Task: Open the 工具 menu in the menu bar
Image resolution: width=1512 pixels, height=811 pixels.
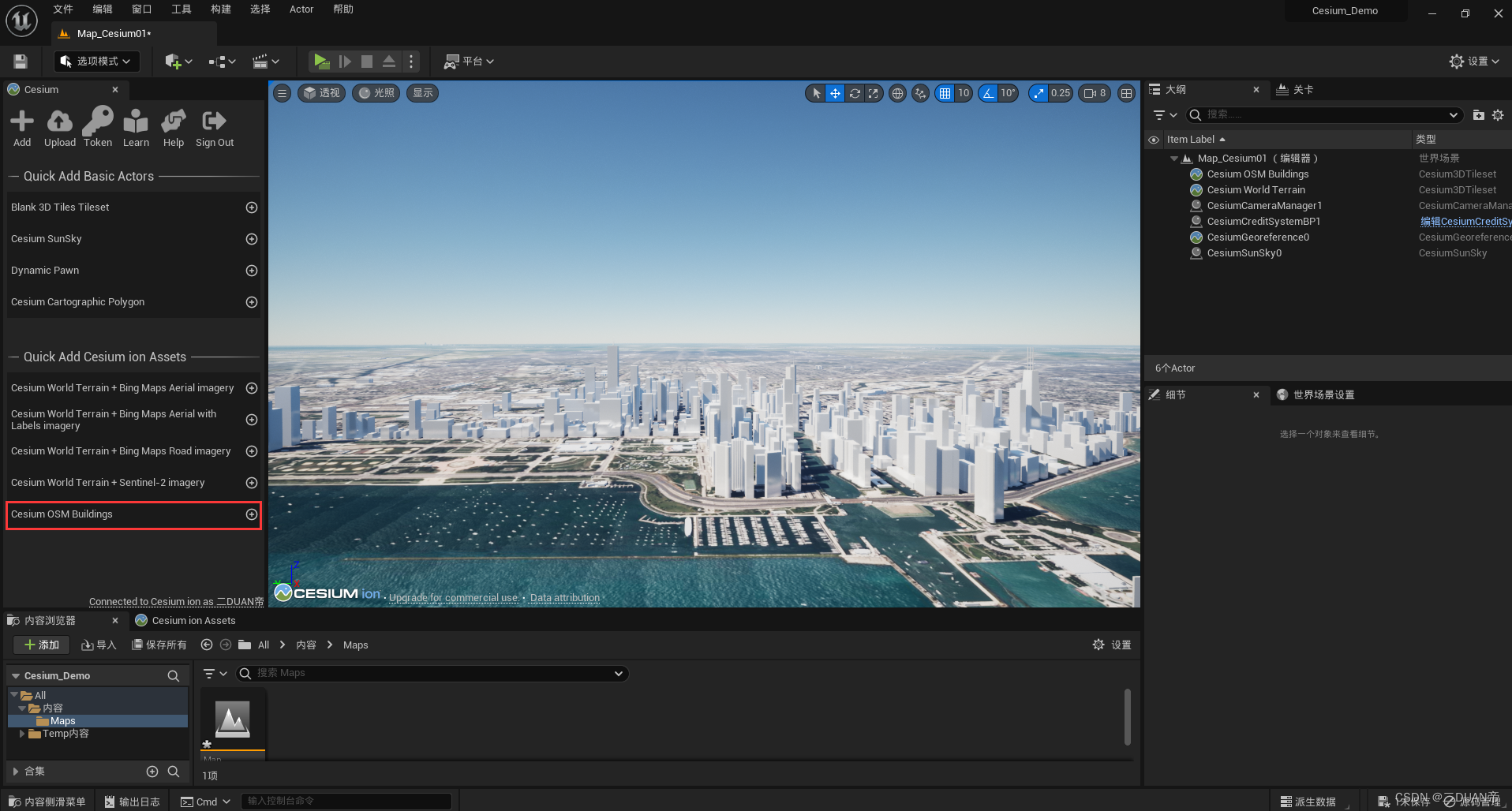Action: [x=181, y=9]
